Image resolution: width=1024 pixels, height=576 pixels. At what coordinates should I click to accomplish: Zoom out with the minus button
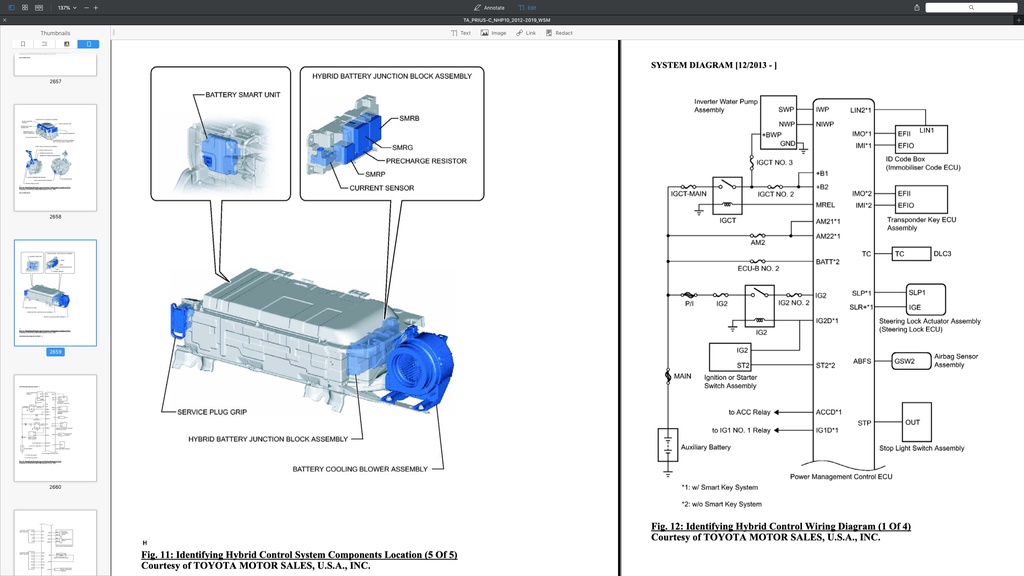pyautogui.click(x=86, y=8)
